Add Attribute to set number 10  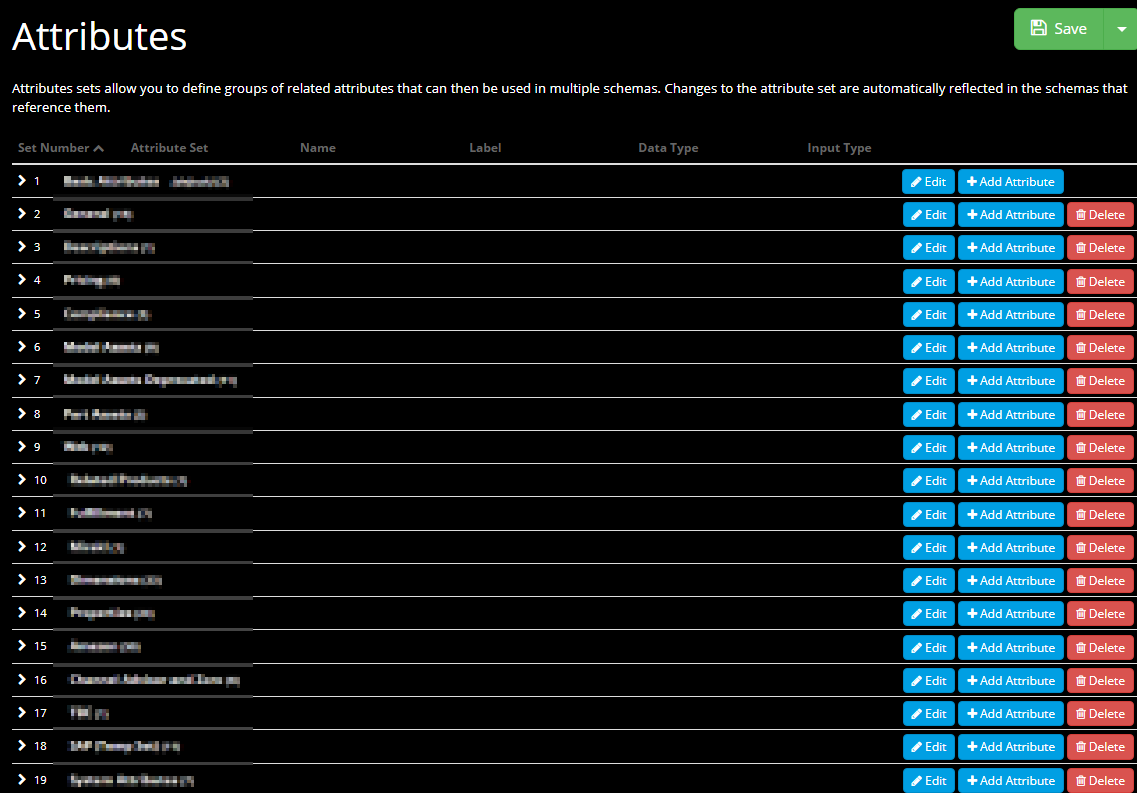pos(1010,481)
